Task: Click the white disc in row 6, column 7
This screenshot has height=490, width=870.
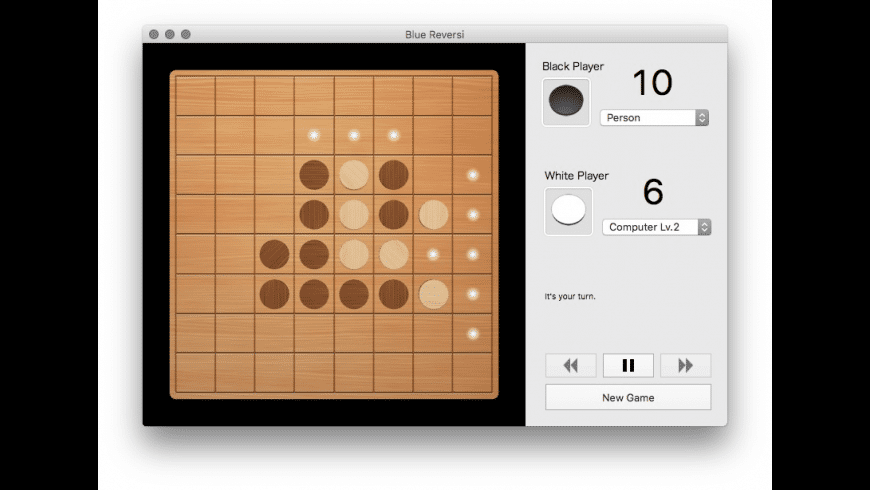Action: click(433, 294)
